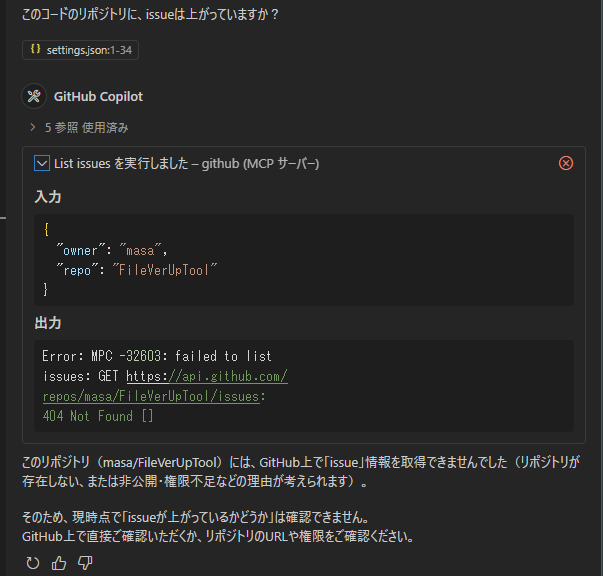The width and height of the screenshot is (603, 576).
Task: Click the red error circle icon
Action: [566, 163]
